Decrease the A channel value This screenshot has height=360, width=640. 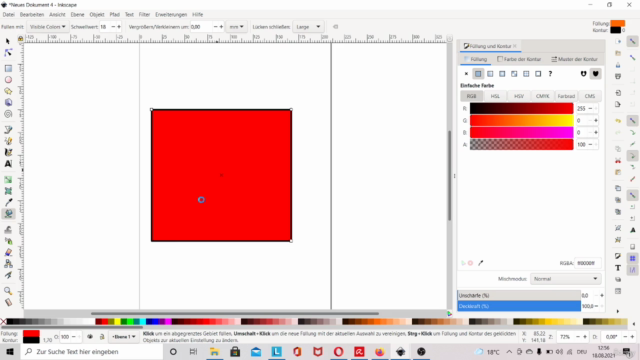[590, 144]
